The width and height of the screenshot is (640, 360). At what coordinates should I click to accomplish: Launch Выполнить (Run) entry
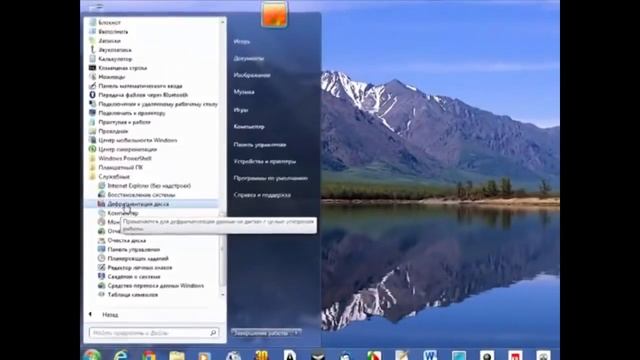(113, 31)
